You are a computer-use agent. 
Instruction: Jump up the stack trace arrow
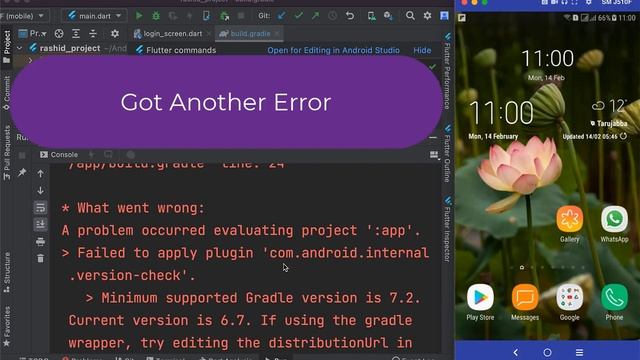pyautogui.click(x=40, y=173)
